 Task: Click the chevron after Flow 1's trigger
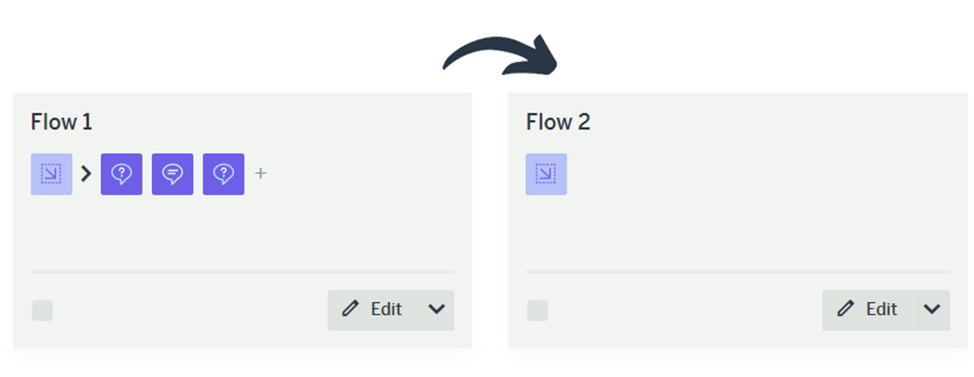86,174
